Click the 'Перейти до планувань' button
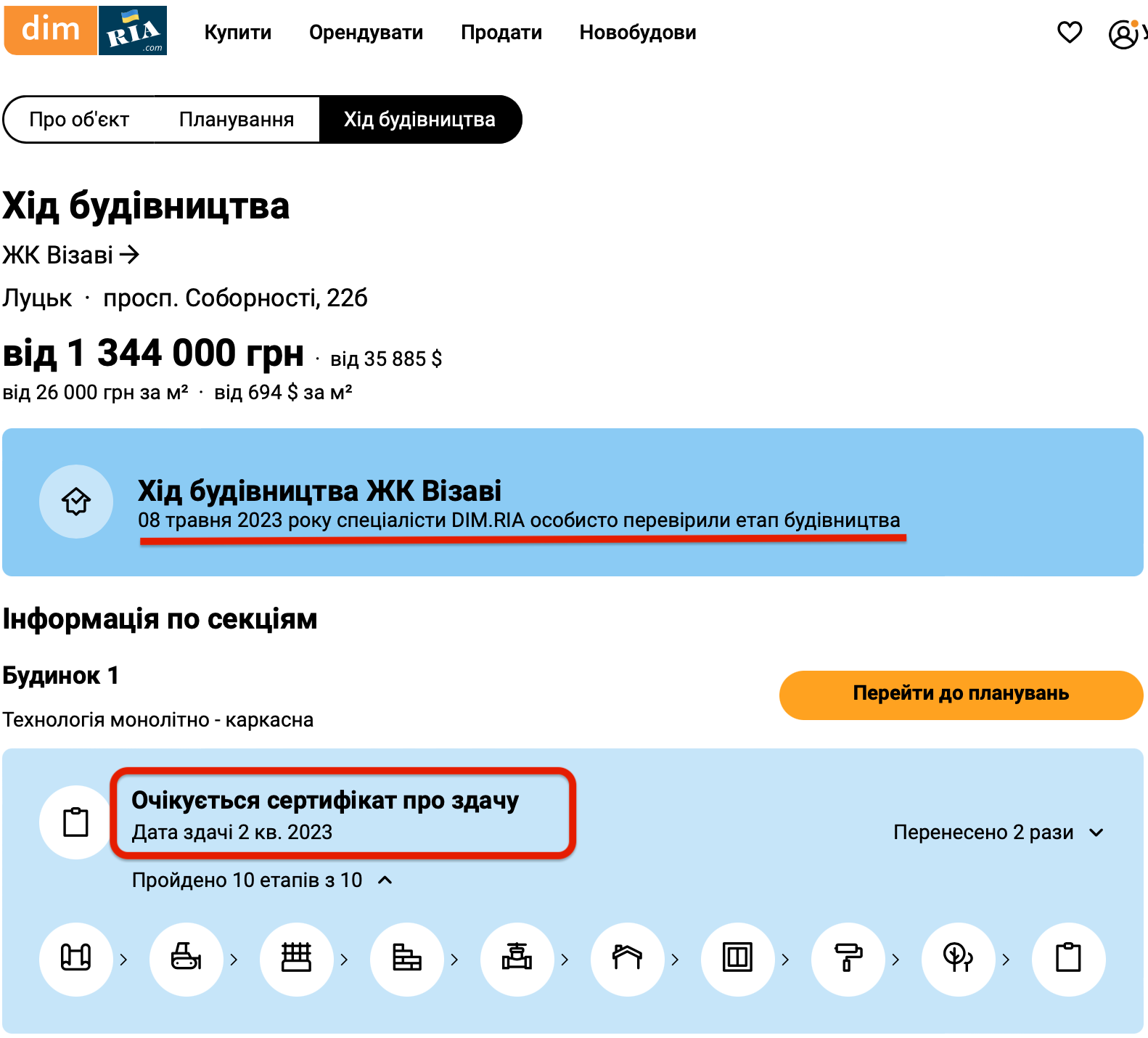This screenshot has width=1148, height=1038. pyautogui.click(x=961, y=695)
